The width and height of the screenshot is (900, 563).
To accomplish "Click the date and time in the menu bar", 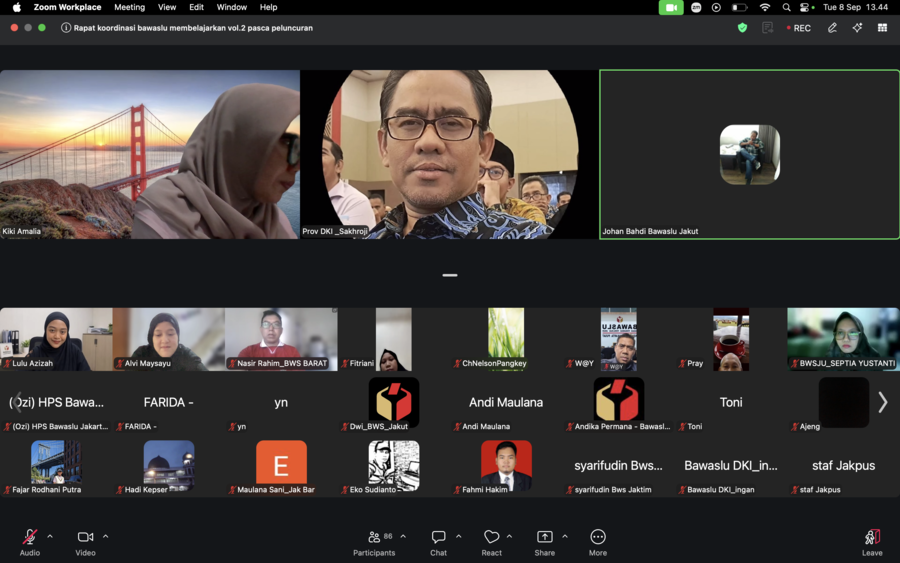I will click(x=855, y=7).
